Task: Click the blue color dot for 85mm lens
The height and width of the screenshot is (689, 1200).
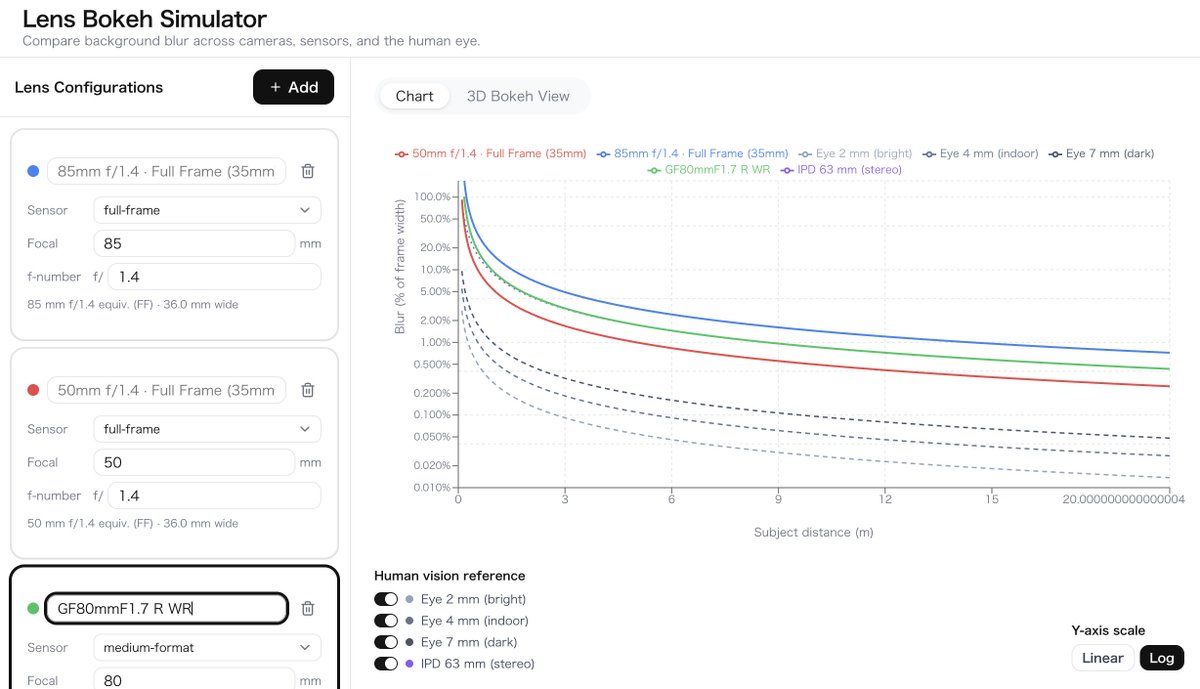Action: pos(33,171)
